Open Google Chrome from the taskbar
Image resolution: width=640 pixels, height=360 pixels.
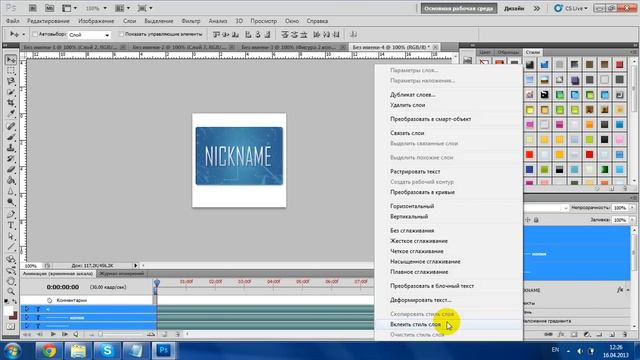point(49,351)
